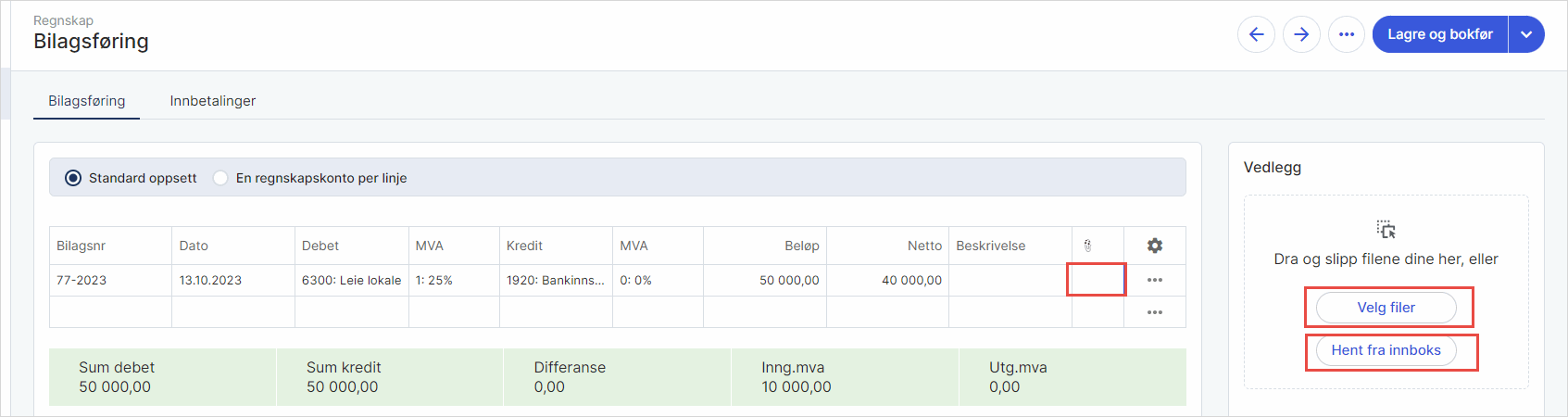Click the drag-and-drop files icon
1568x417 pixels.
[1386, 230]
